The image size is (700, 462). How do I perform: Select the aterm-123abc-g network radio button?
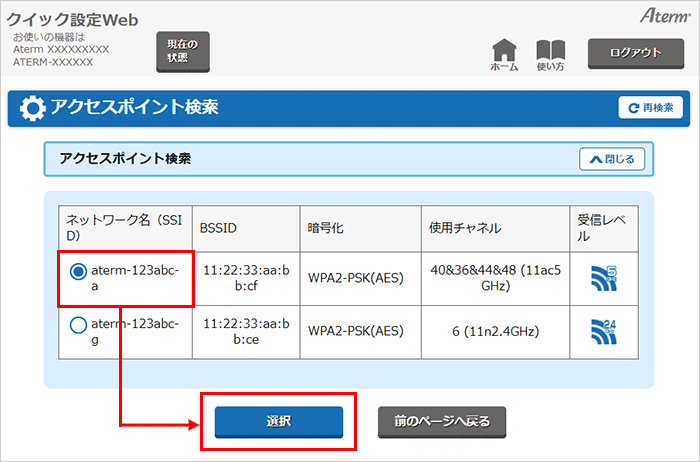[78, 325]
